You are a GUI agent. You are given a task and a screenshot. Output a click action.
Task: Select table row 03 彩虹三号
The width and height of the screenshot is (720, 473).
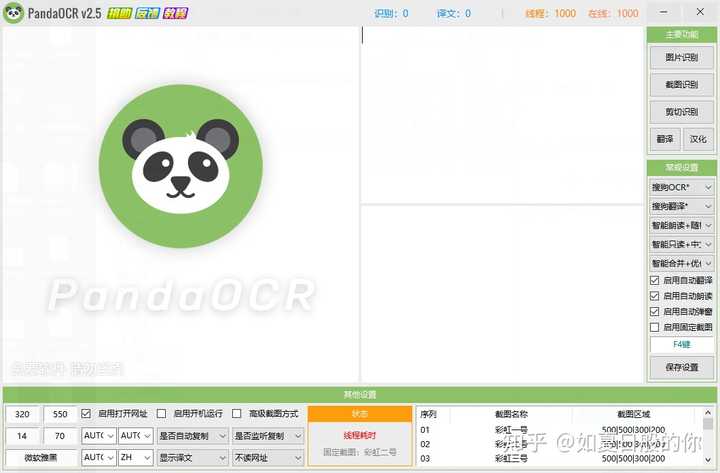point(559,458)
